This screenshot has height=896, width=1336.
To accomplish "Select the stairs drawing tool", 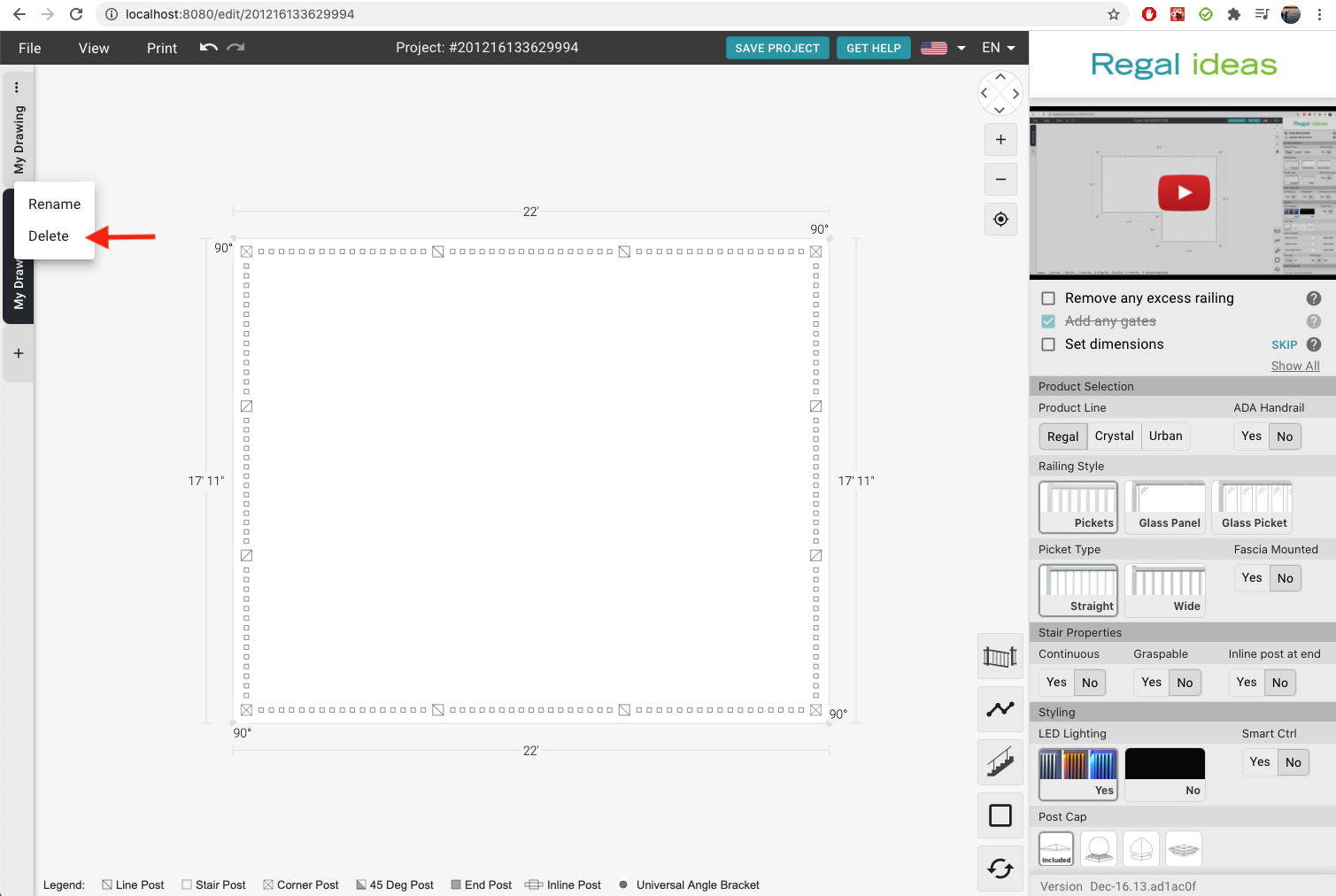I will pyautogui.click(x=1000, y=762).
